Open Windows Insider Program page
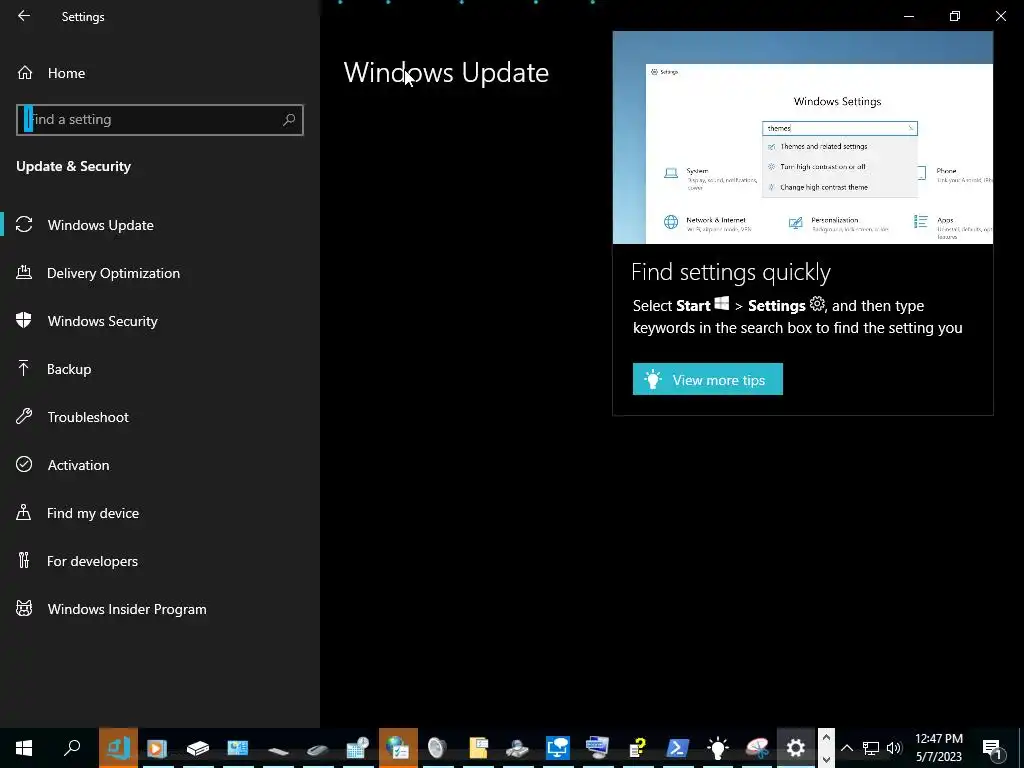 160,609
